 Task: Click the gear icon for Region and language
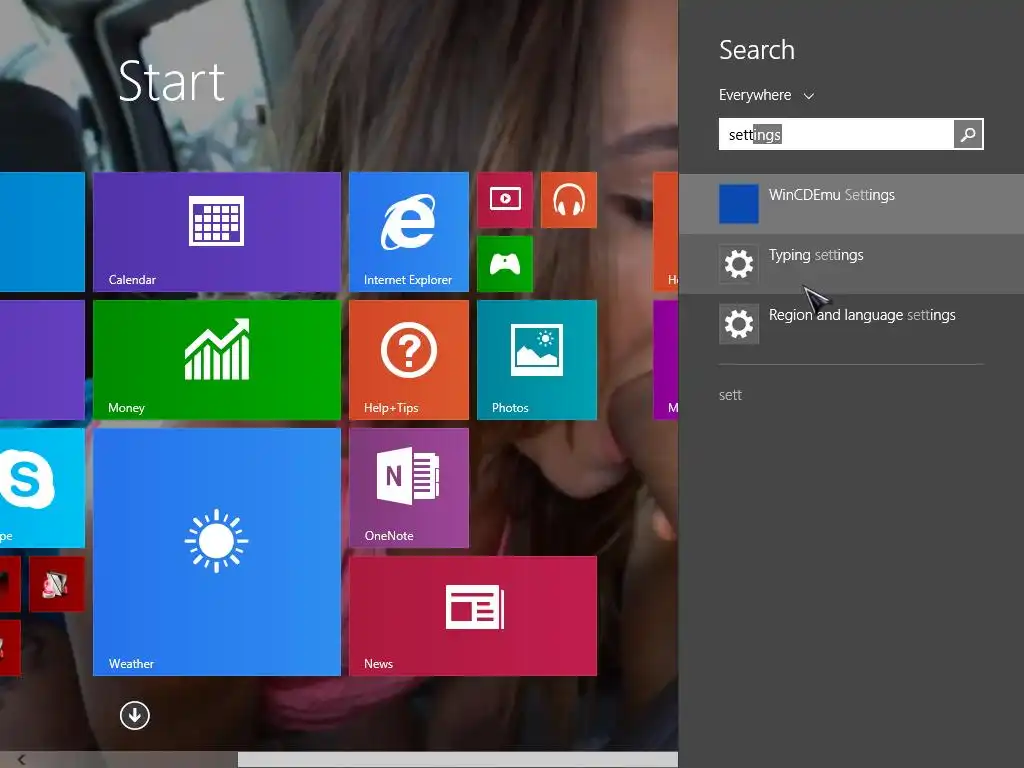[x=739, y=324]
